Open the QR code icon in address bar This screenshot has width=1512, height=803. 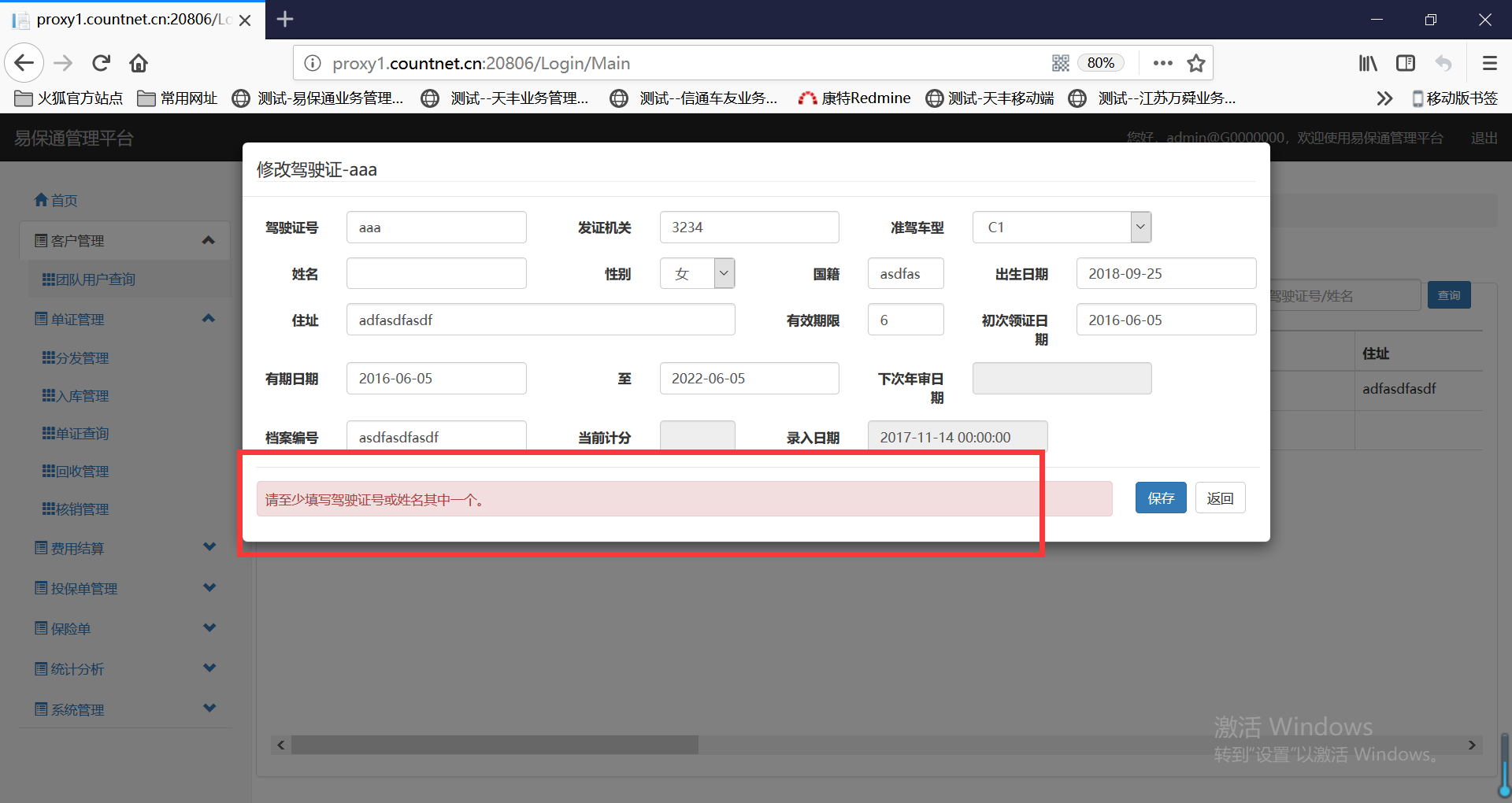[1061, 63]
